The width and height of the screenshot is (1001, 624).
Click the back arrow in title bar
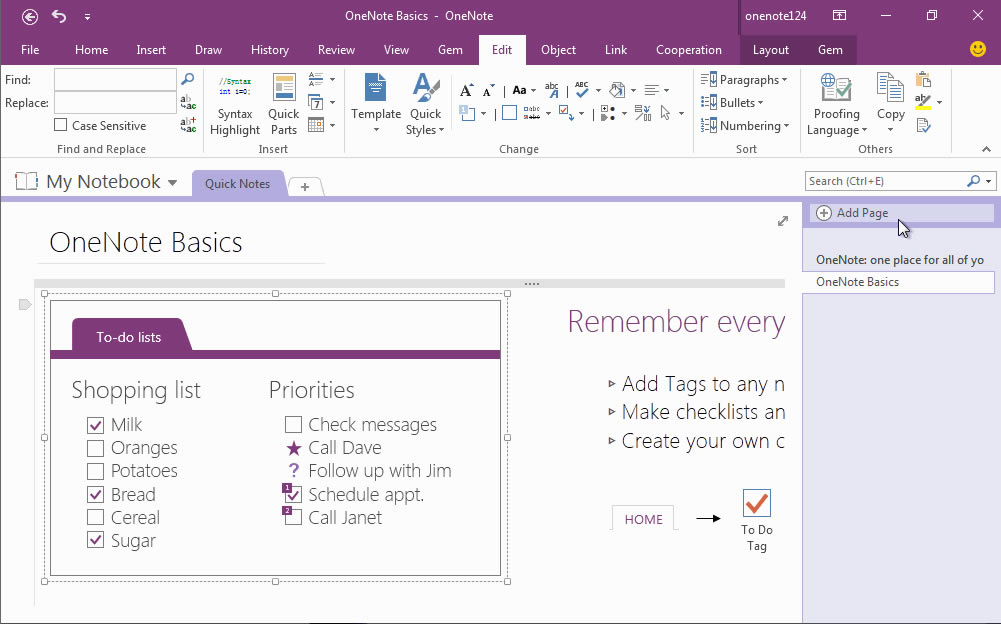[30, 16]
